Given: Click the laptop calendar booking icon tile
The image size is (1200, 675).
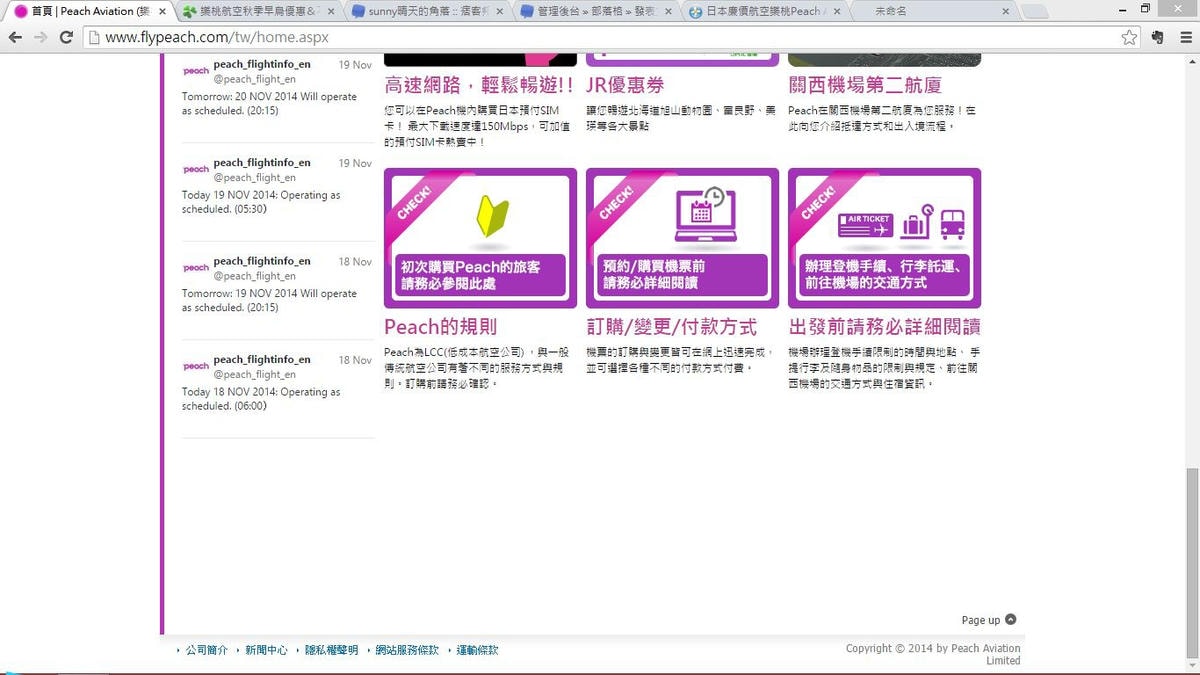Looking at the screenshot, I should [x=682, y=237].
